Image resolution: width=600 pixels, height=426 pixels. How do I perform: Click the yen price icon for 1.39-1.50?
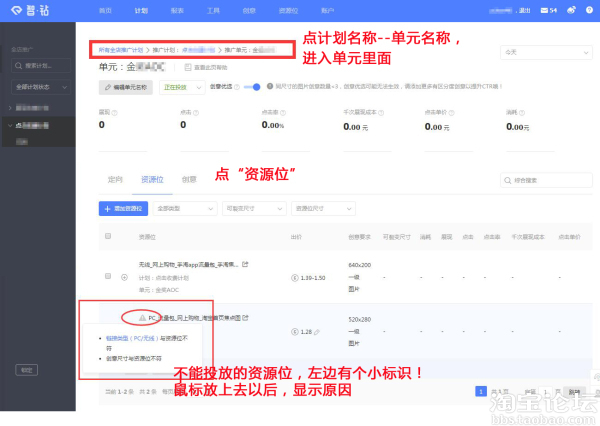click(x=293, y=275)
